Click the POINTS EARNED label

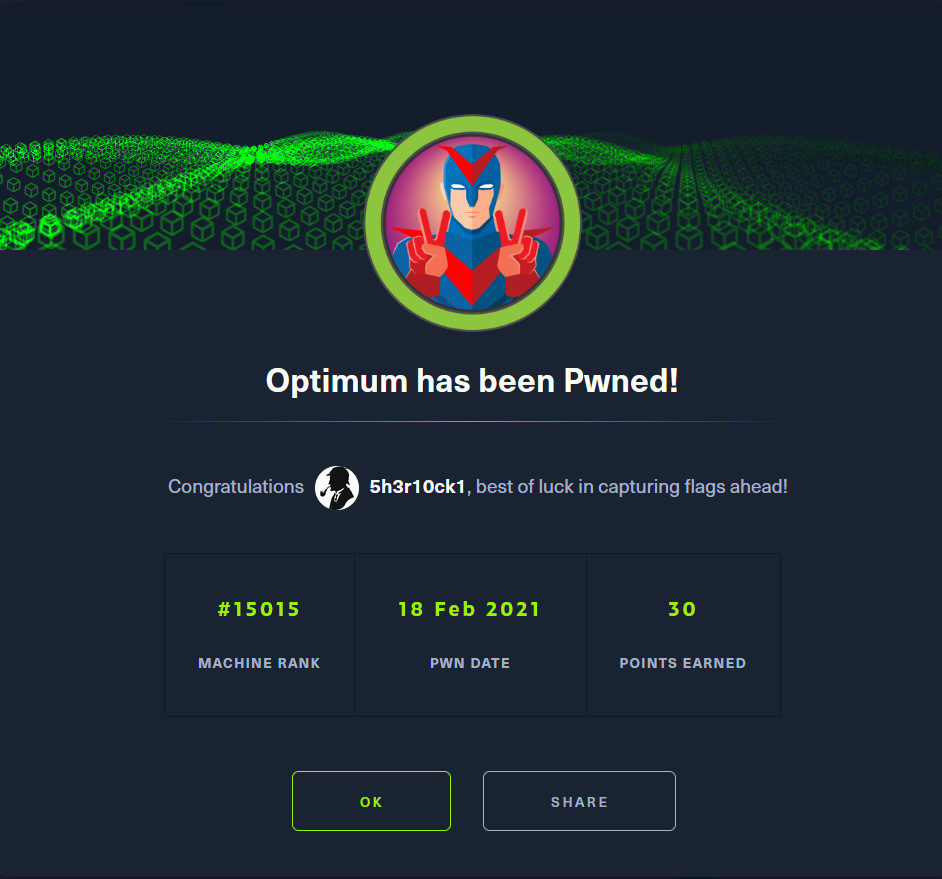click(x=682, y=663)
